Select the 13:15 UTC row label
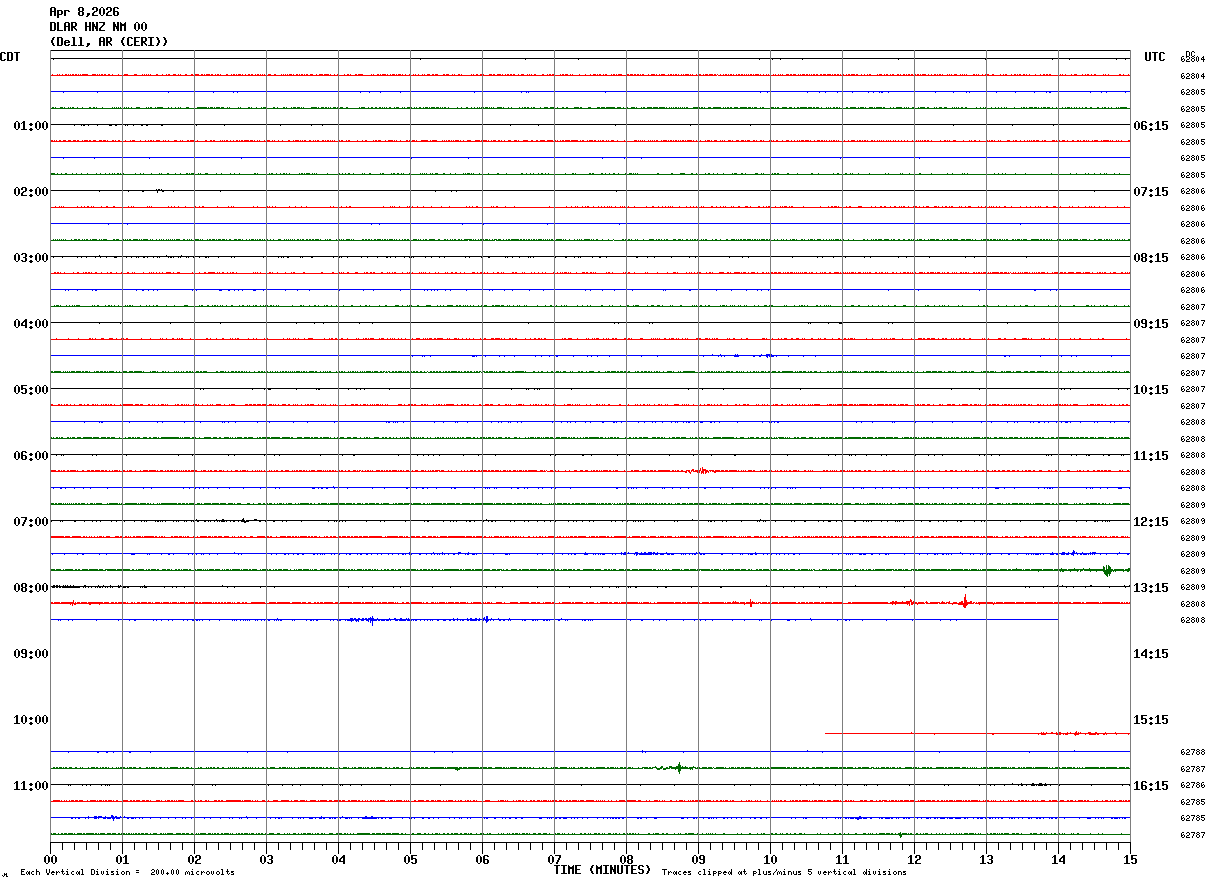 1150,588
